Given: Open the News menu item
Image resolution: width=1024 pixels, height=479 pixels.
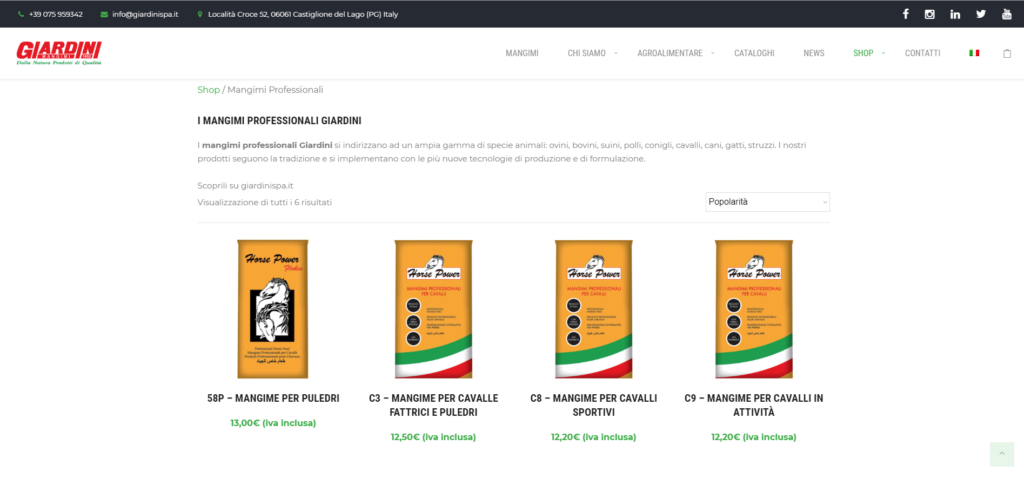Looking at the screenshot, I should click(814, 54).
